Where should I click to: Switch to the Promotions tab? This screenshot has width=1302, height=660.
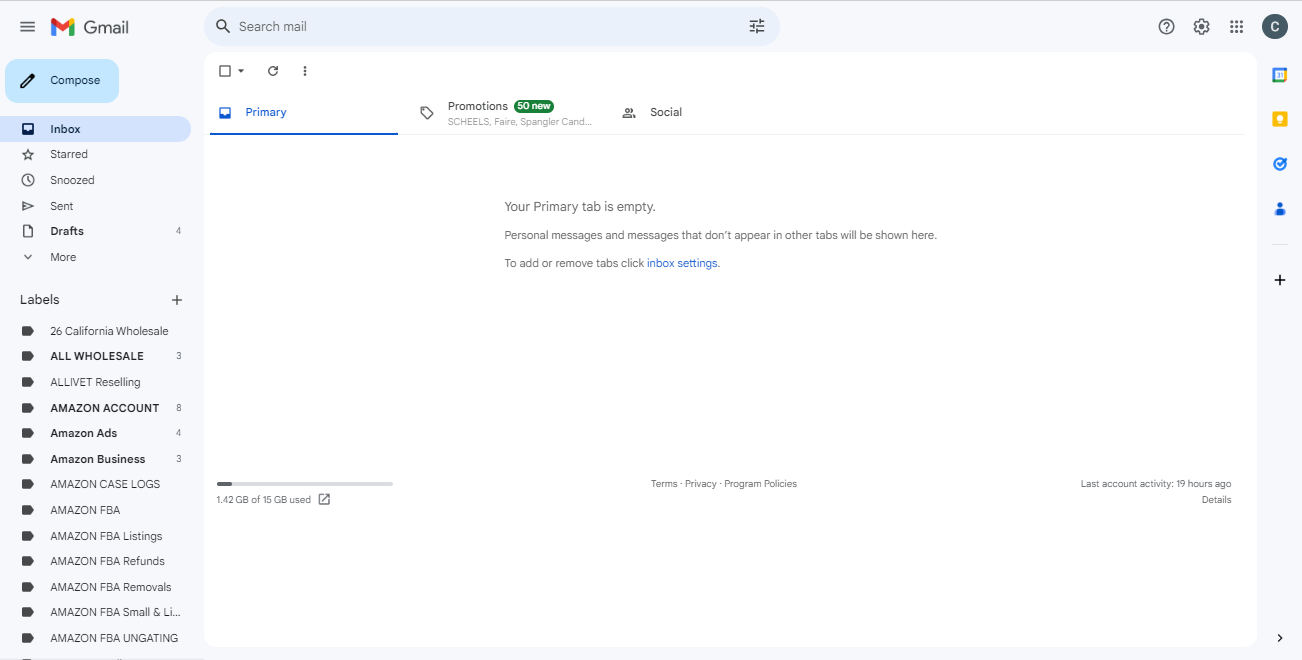pos(505,112)
